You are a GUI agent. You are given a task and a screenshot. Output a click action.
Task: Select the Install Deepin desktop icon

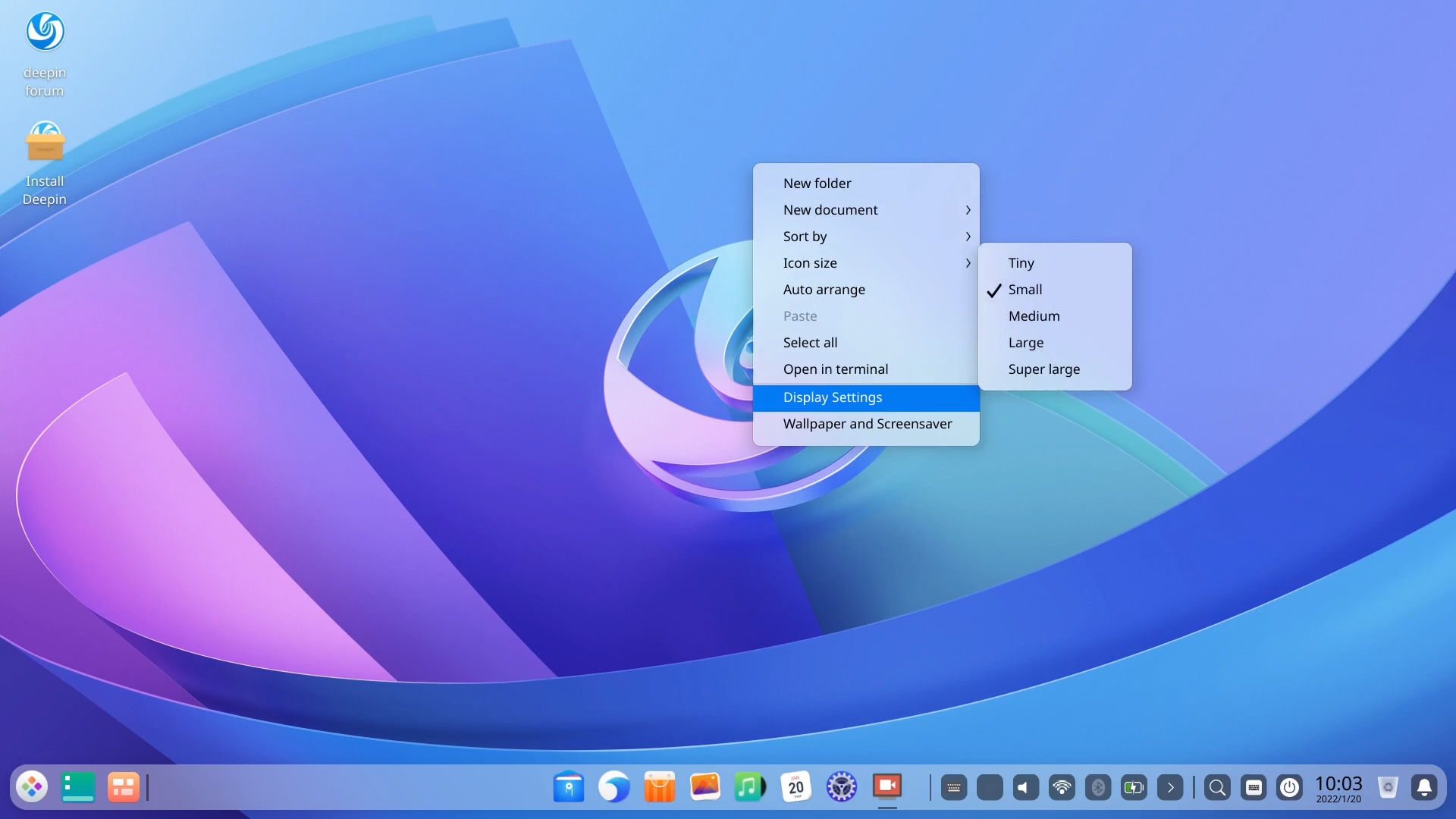tap(45, 163)
